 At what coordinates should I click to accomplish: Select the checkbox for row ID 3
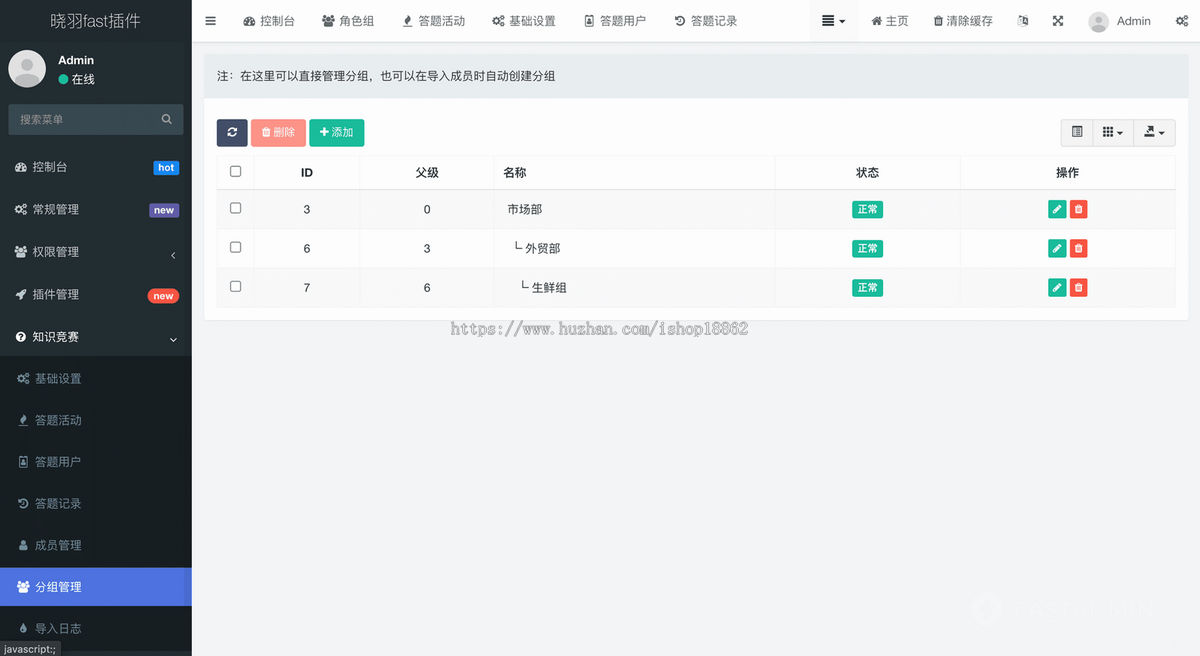click(x=234, y=209)
